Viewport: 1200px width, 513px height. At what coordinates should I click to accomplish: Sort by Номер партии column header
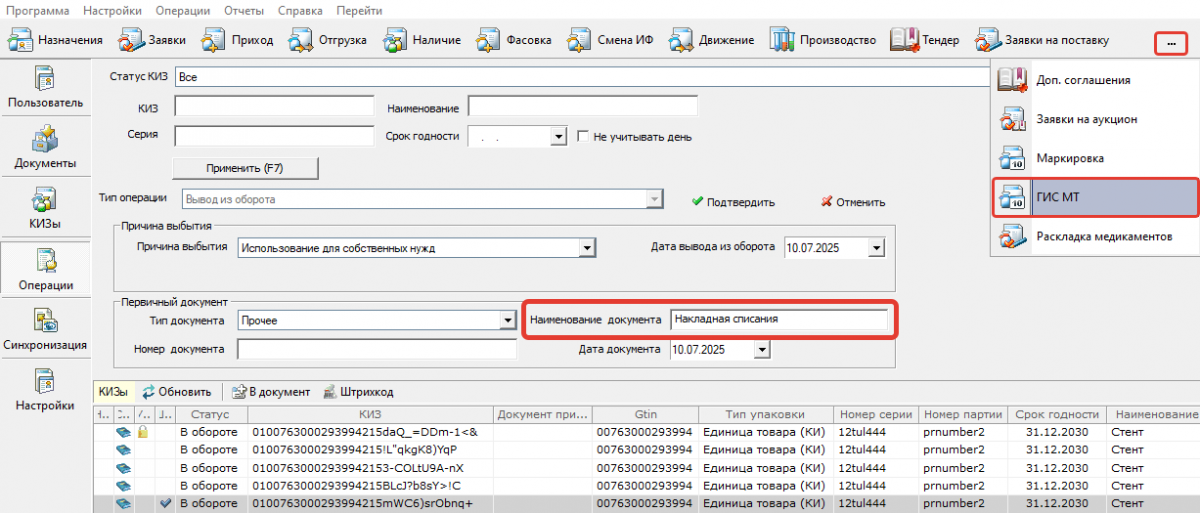[x=963, y=414]
